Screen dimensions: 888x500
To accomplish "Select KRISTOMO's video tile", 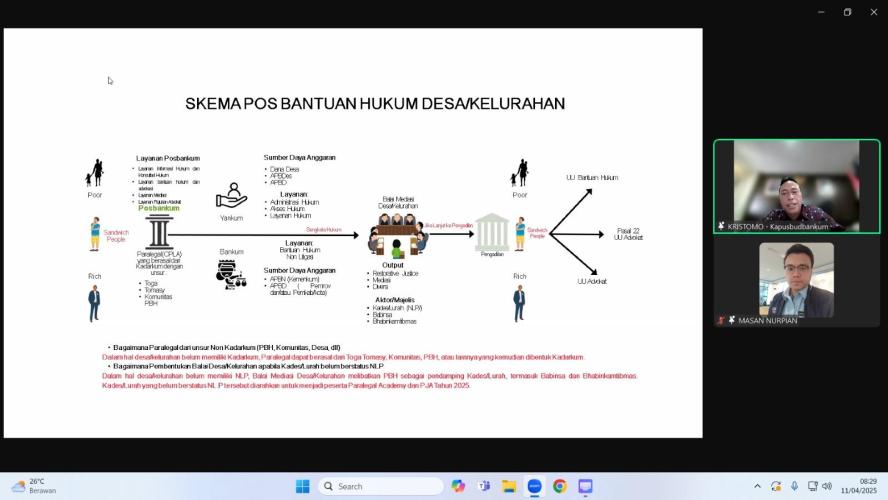I will (x=796, y=186).
